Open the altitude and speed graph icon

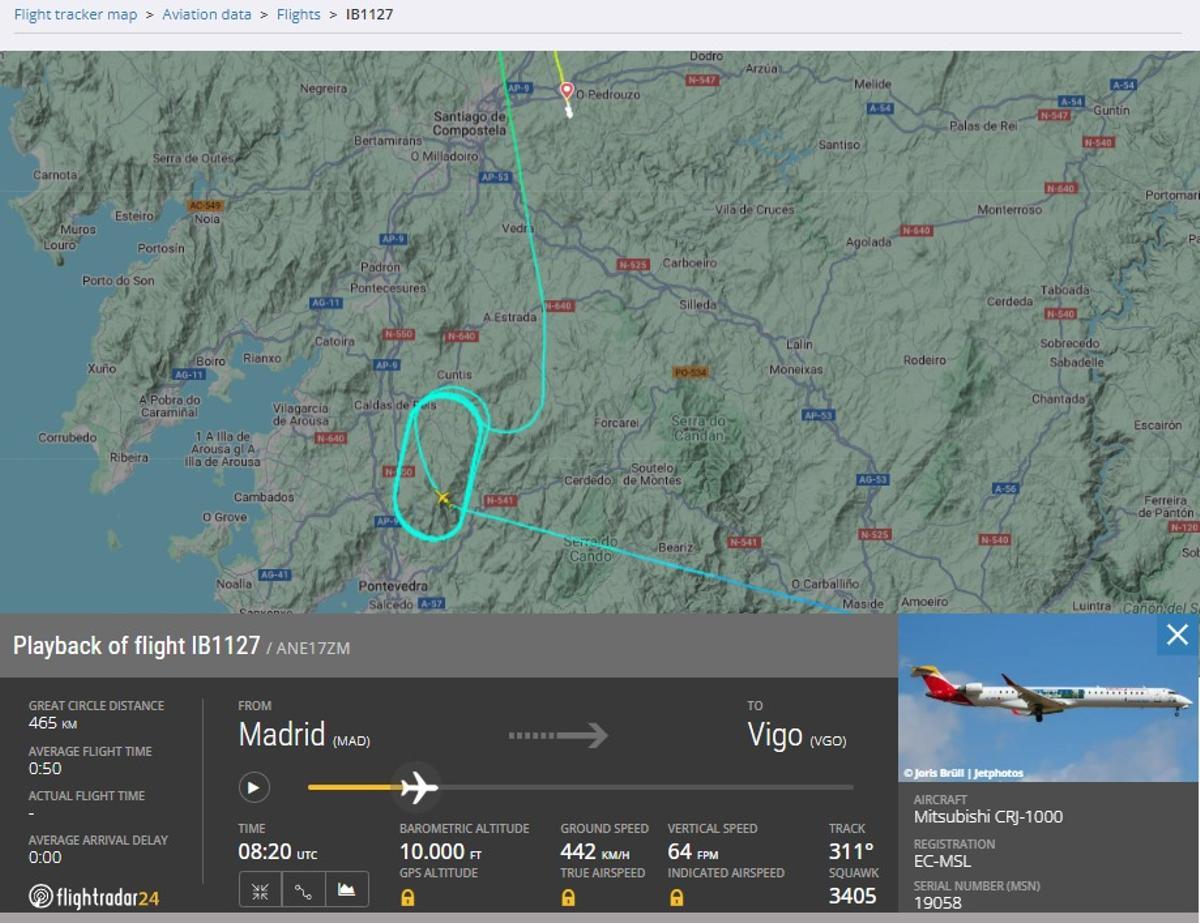click(347, 890)
